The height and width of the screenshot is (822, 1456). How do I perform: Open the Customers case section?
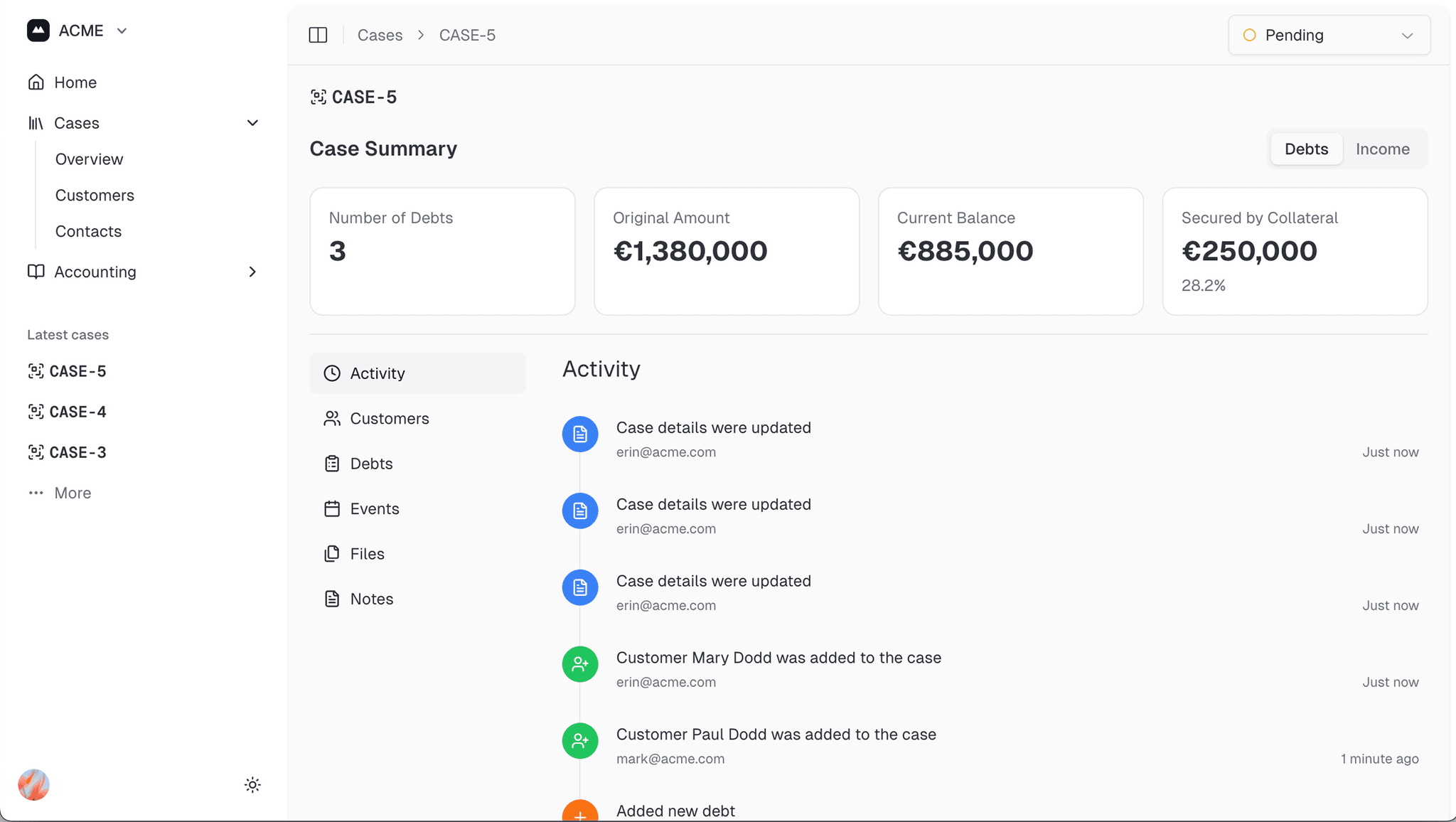click(418, 419)
